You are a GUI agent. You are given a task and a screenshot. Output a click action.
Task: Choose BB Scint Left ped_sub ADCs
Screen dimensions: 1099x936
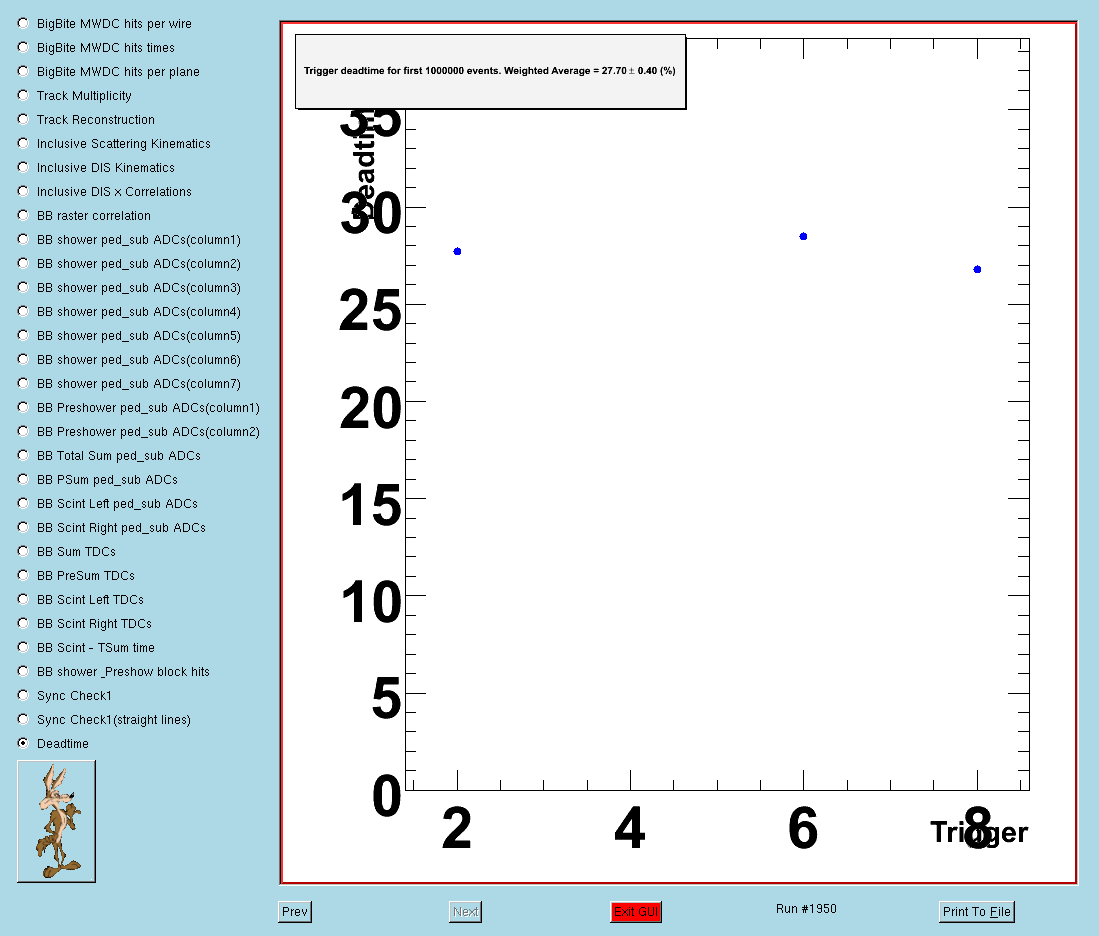pos(23,503)
